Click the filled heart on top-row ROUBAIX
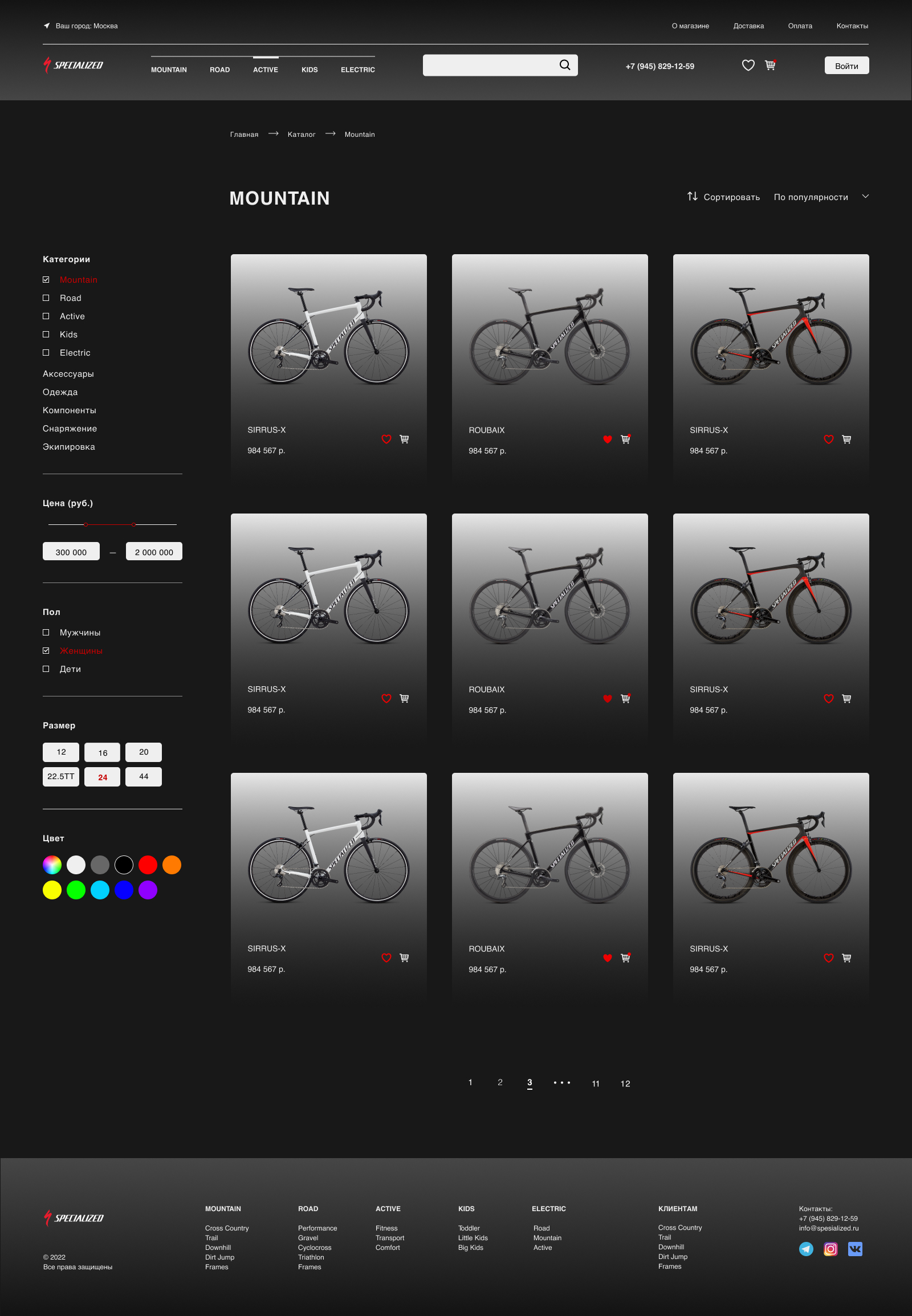The image size is (912, 1316). point(608,439)
